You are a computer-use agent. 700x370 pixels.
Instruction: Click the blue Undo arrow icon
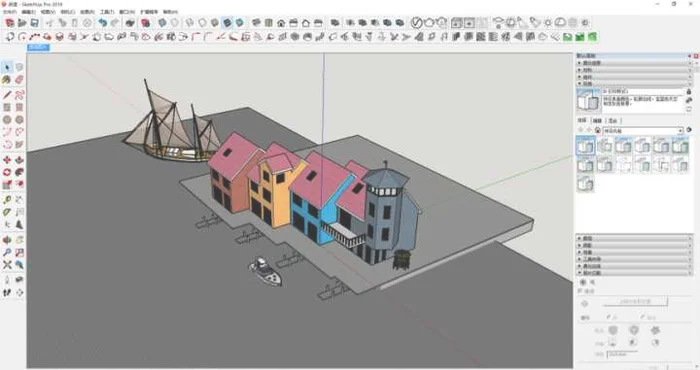[x=103, y=23]
